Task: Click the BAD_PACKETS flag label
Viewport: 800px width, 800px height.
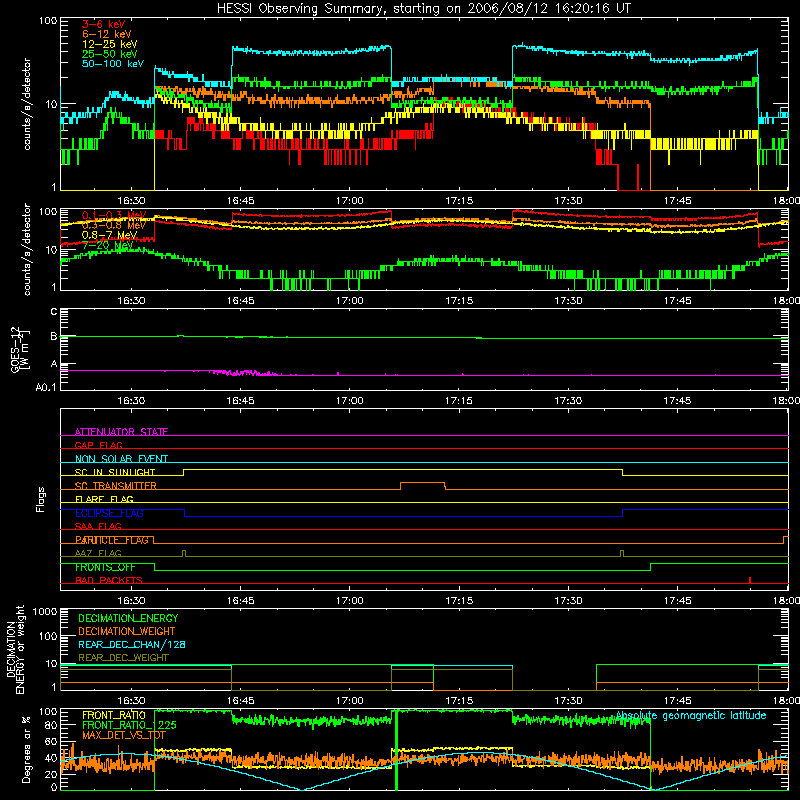Action: (x=109, y=580)
